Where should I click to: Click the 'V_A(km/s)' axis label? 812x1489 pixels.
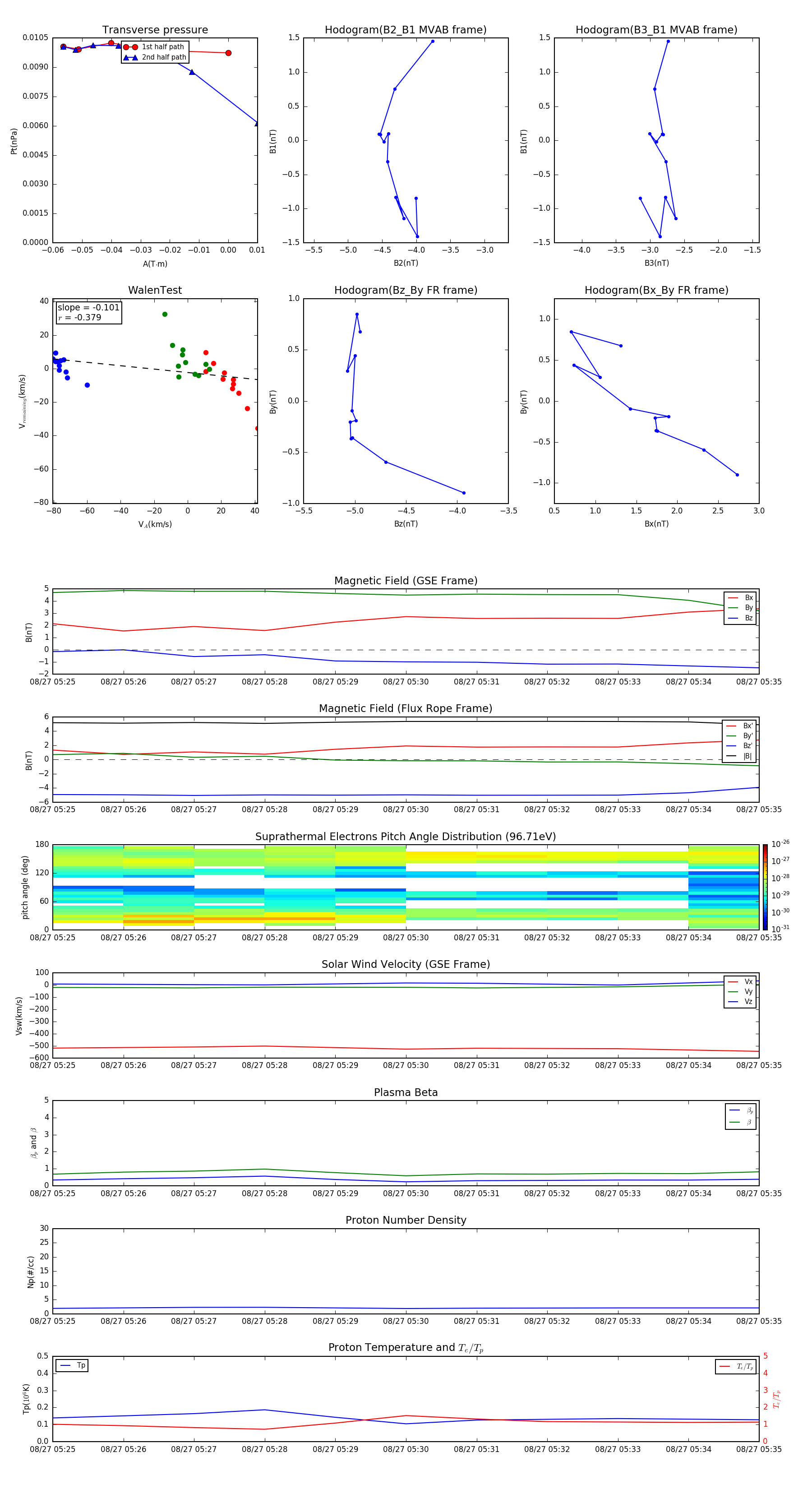tap(155, 524)
